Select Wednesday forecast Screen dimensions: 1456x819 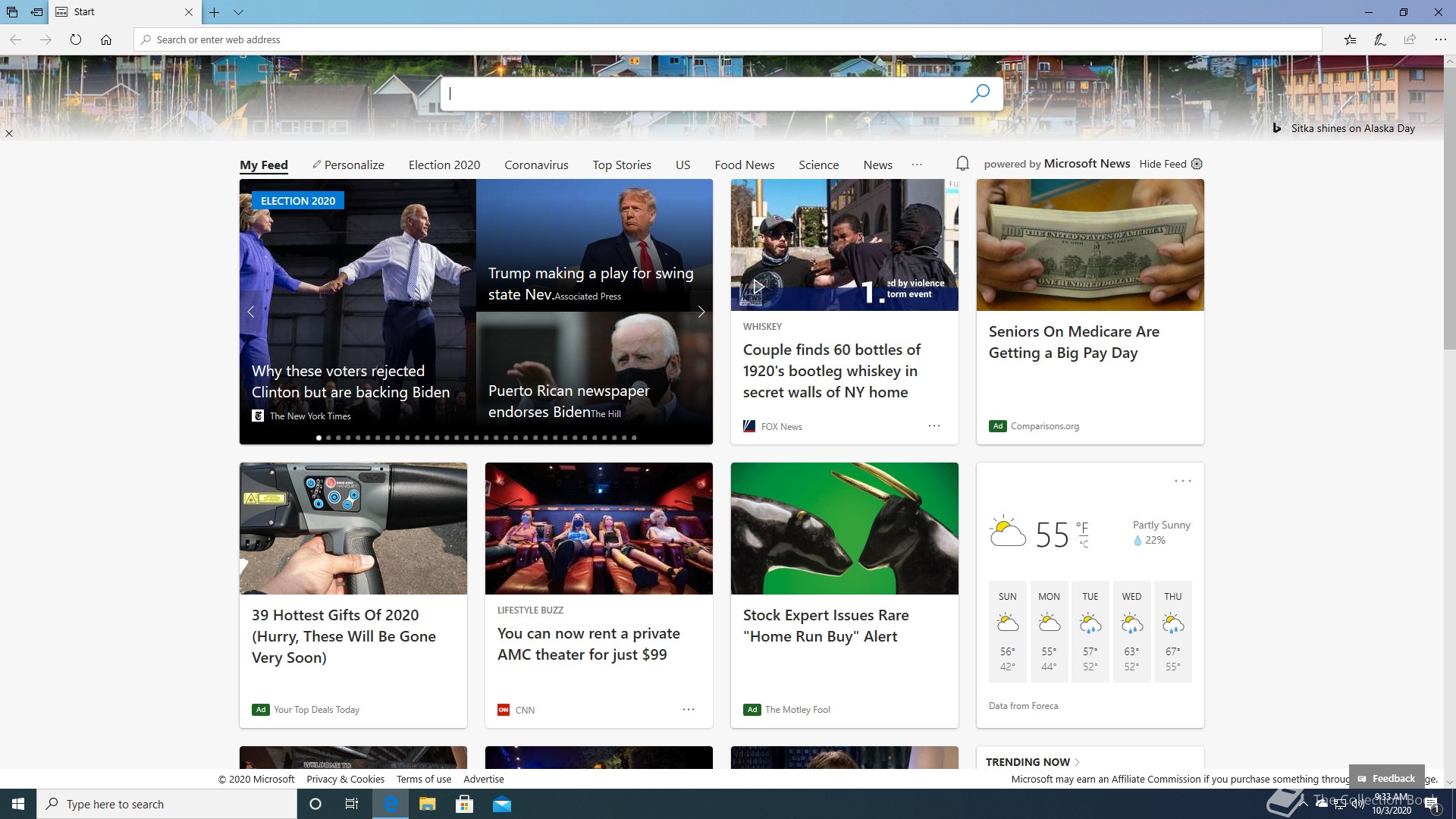pos(1131,632)
